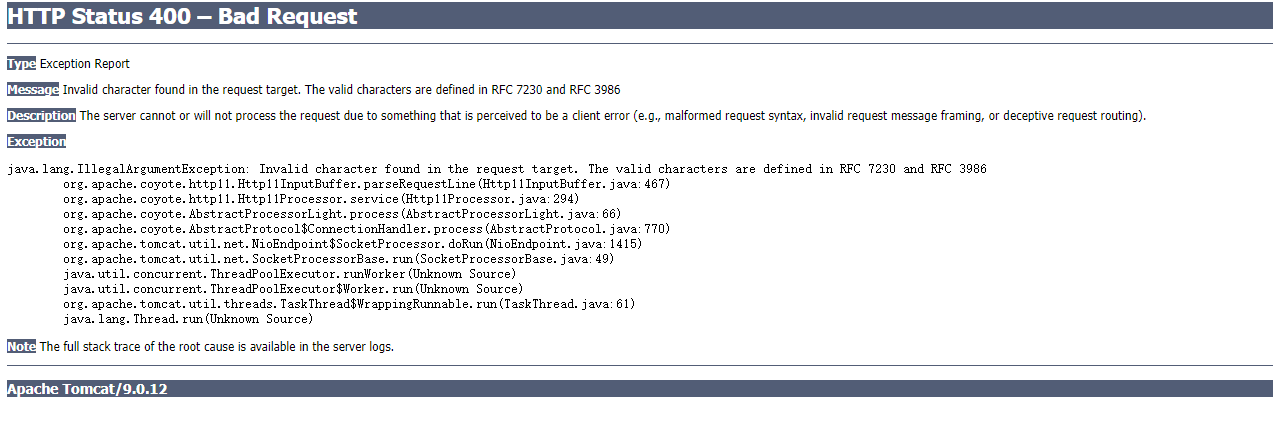1273x432 pixels.
Task: Click the Note label
Action: [x=21, y=347]
